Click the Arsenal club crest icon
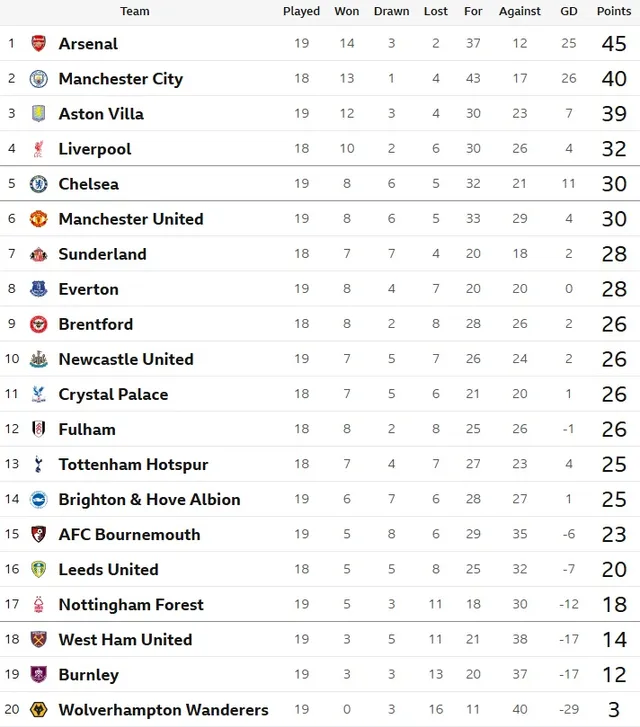This screenshot has height=727, width=640. [39, 44]
